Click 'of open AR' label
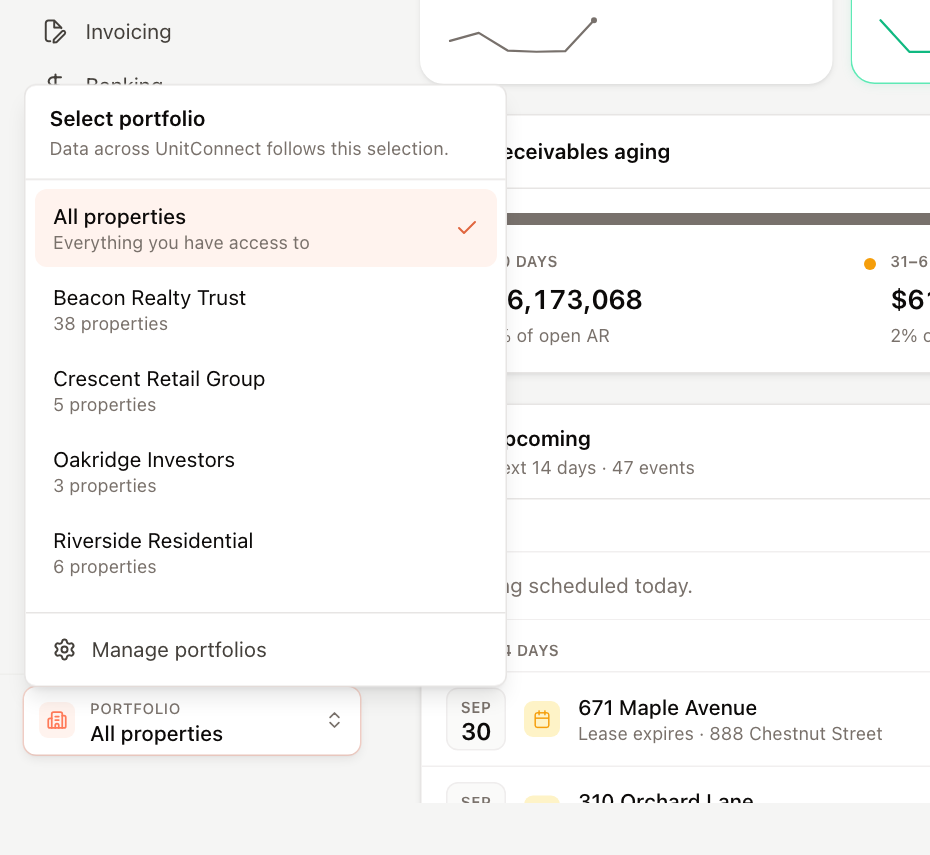The image size is (930, 855). pos(563,336)
